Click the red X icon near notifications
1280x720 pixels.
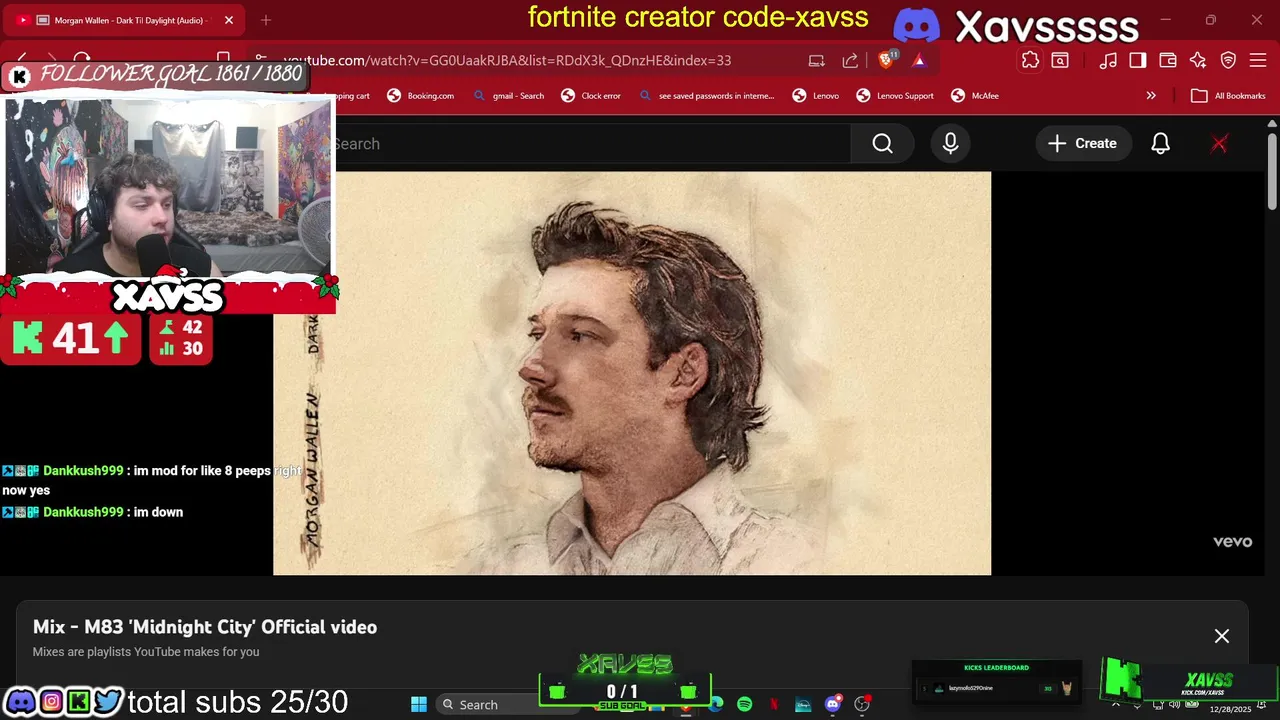tap(1219, 144)
